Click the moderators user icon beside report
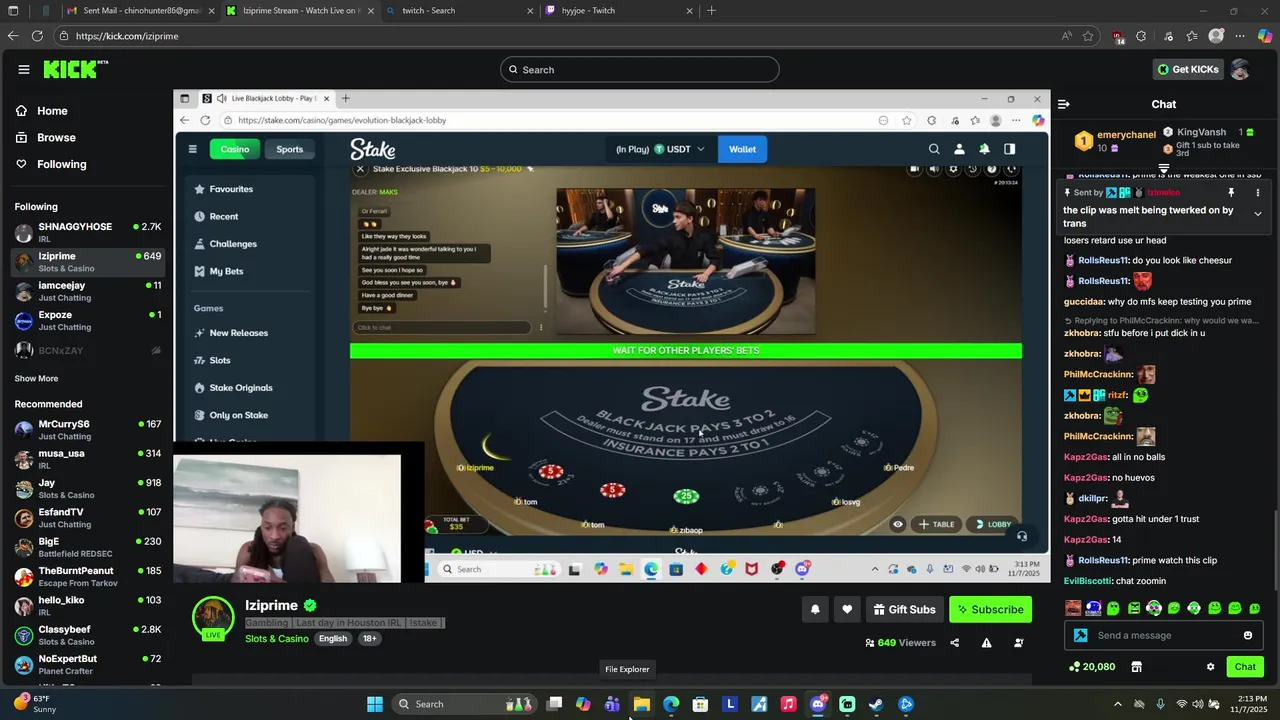 [x=1019, y=643]
